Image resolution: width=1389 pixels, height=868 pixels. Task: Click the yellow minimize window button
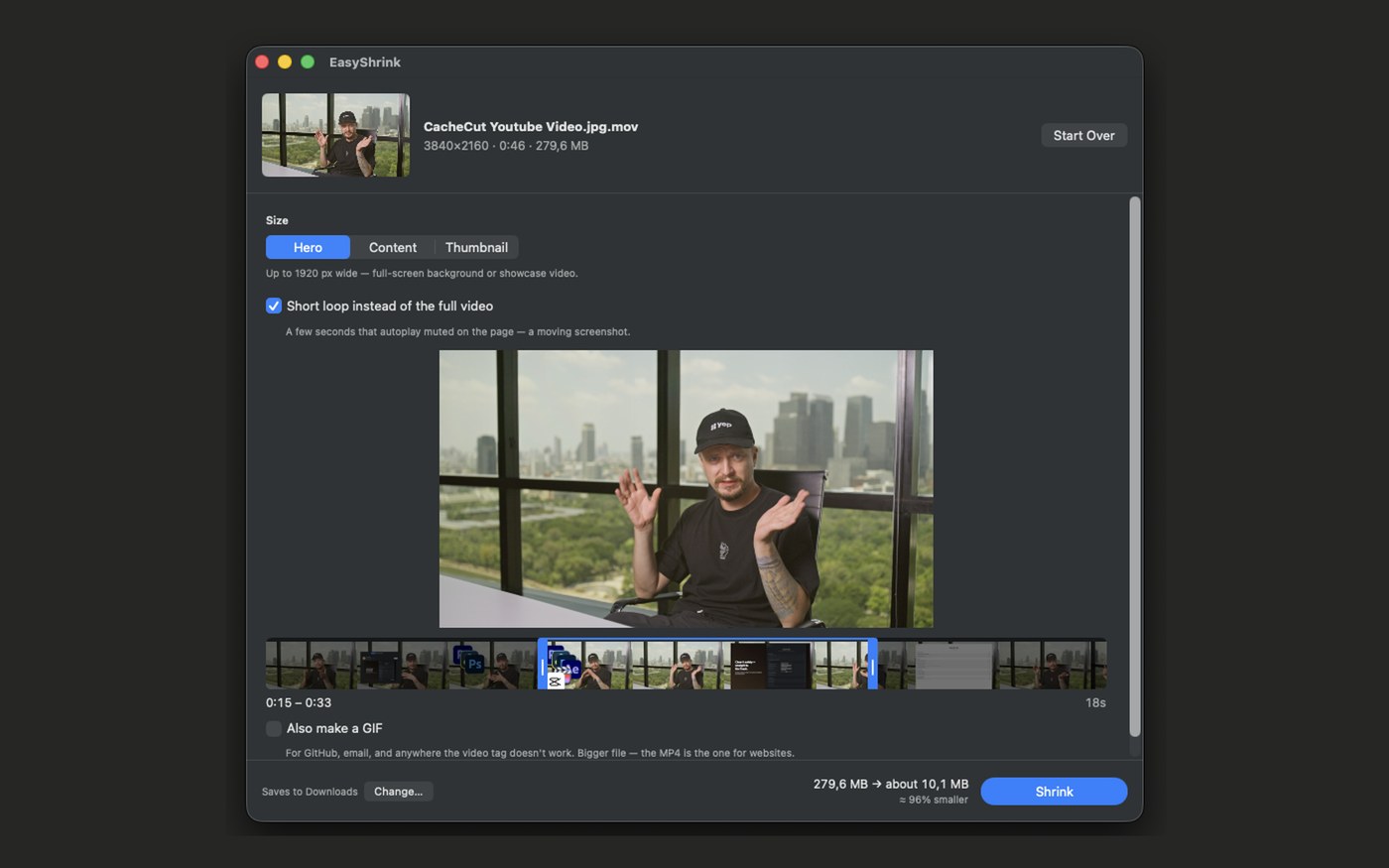[285, 62]
